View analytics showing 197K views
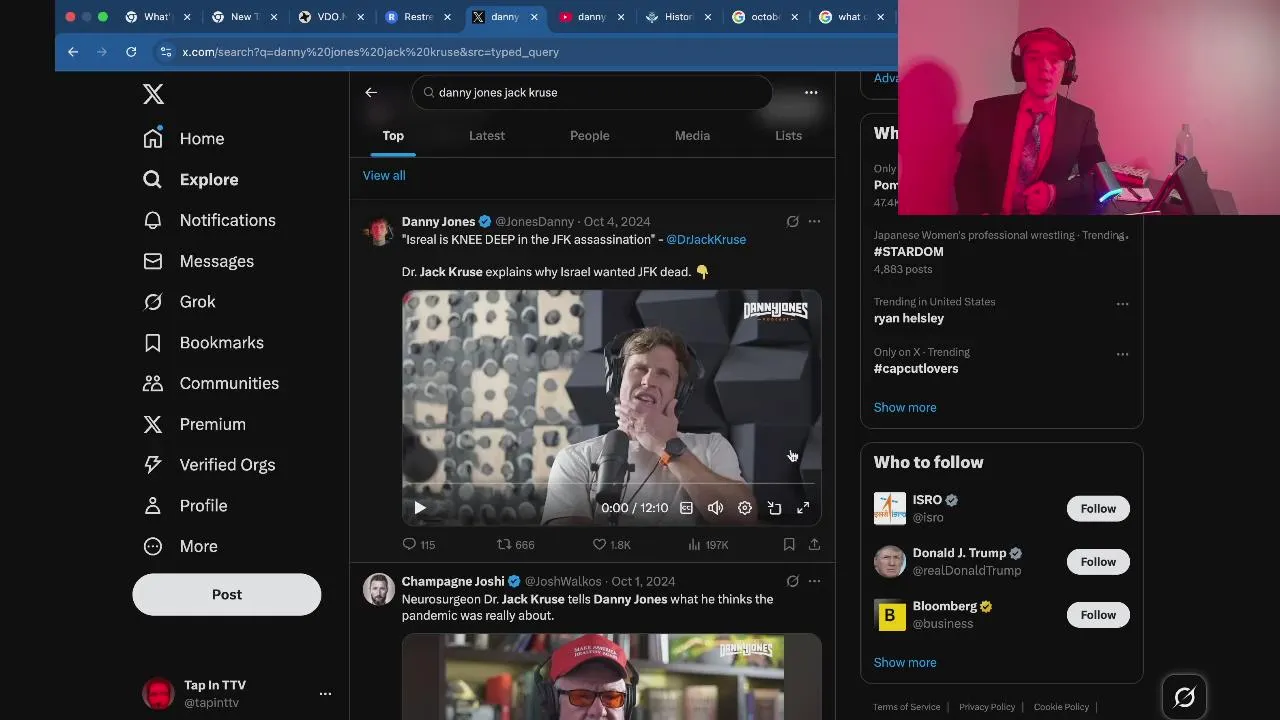The width and height of the screenshot is (1280, 720). [x=708, y=544]
